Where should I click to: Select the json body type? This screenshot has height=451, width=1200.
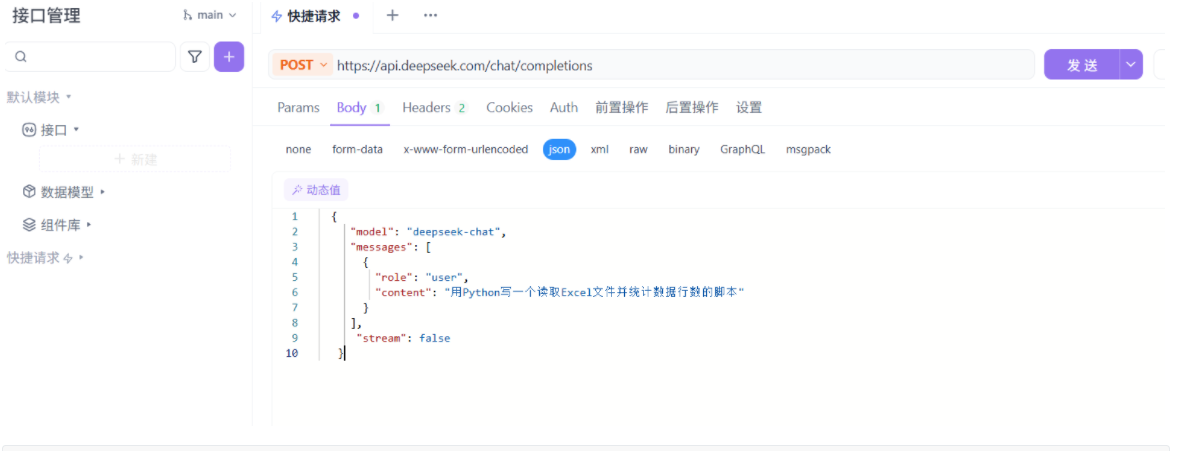point(559,149)
